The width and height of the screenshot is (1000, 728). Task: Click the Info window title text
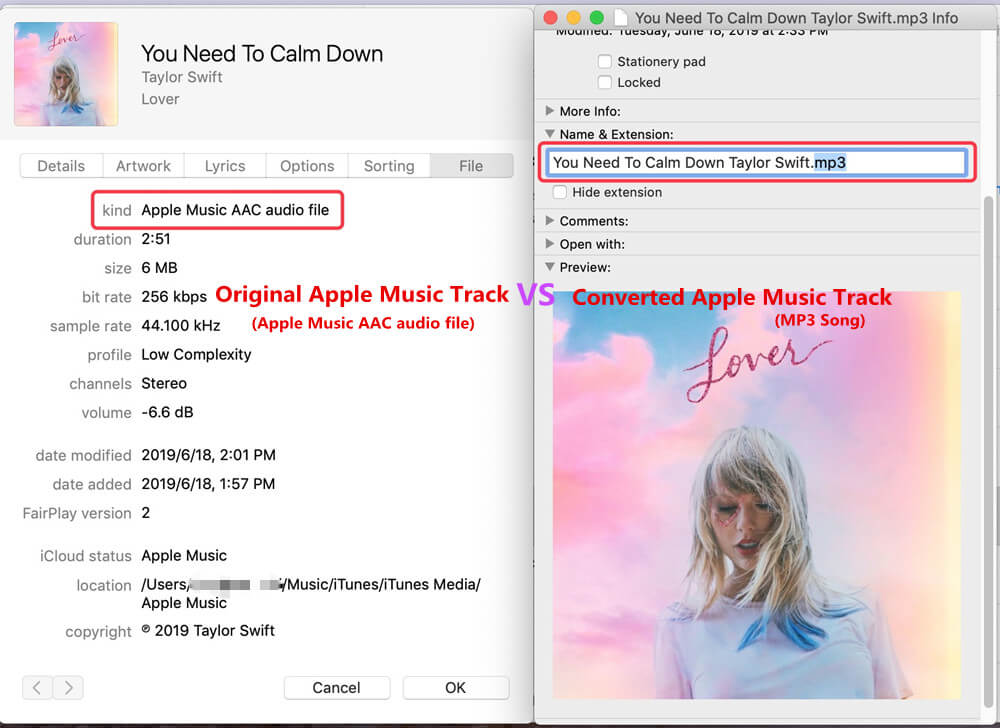coord(797,18)
